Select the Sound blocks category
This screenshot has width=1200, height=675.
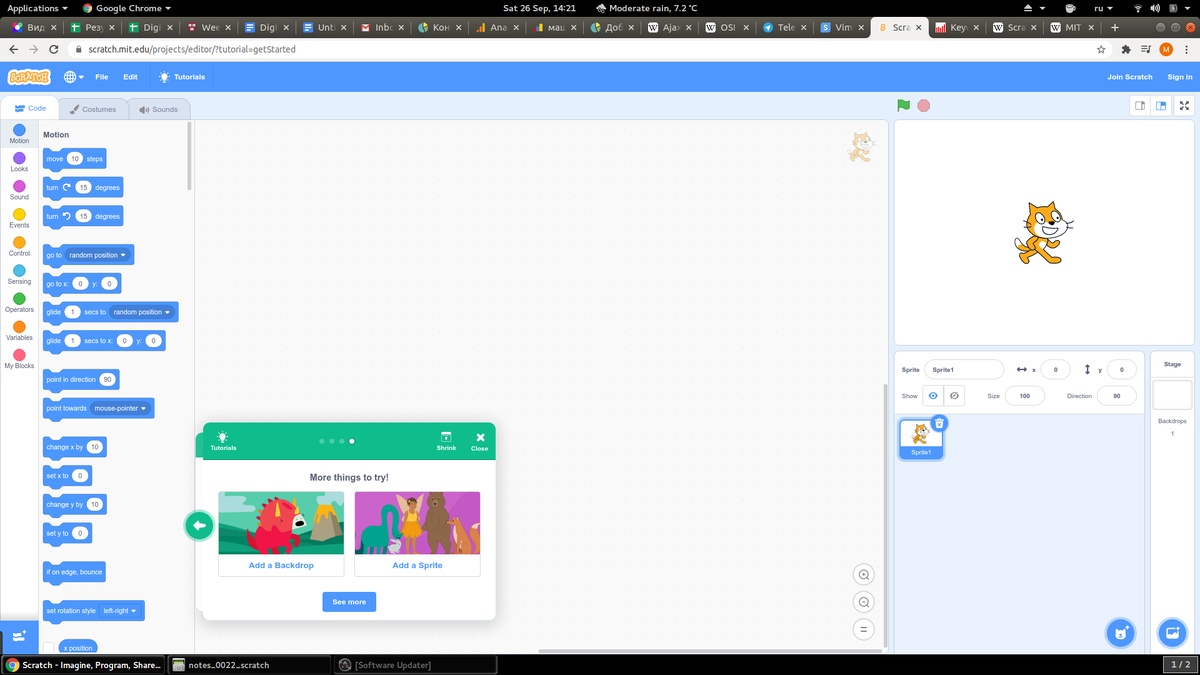[x=19, y=190]
